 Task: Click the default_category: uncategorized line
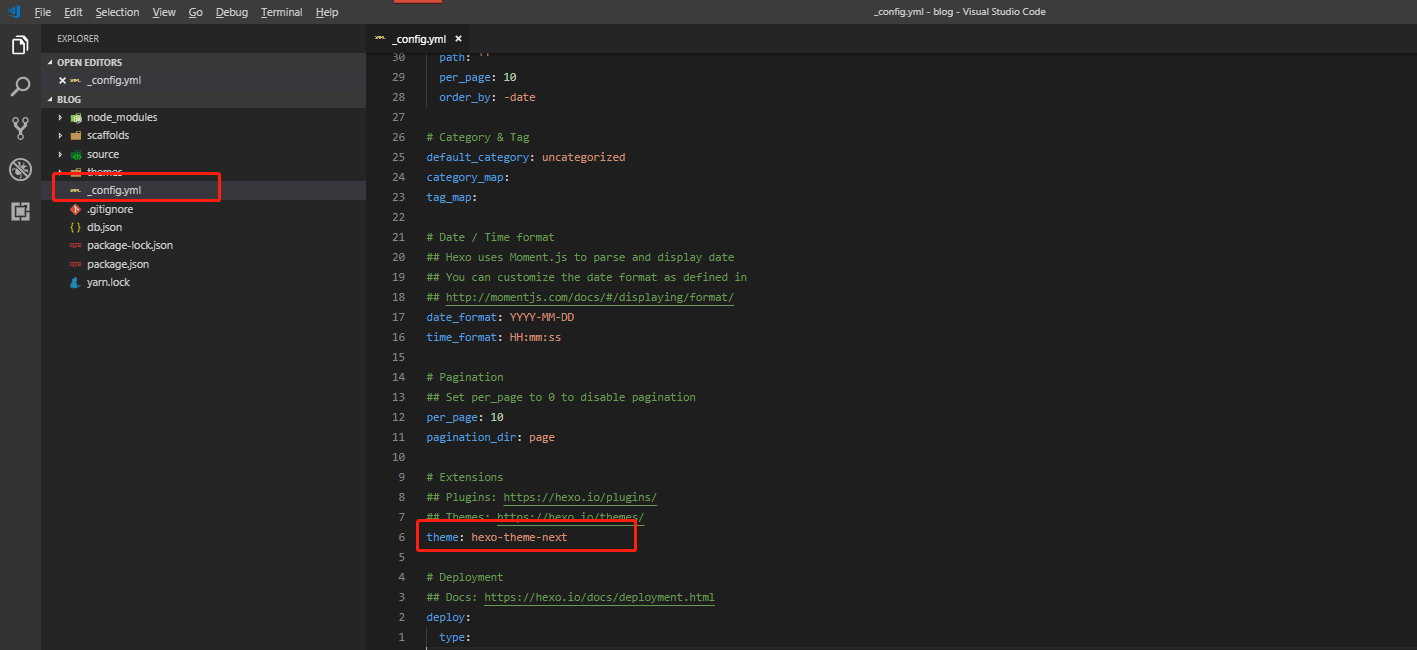click(526, 157)
